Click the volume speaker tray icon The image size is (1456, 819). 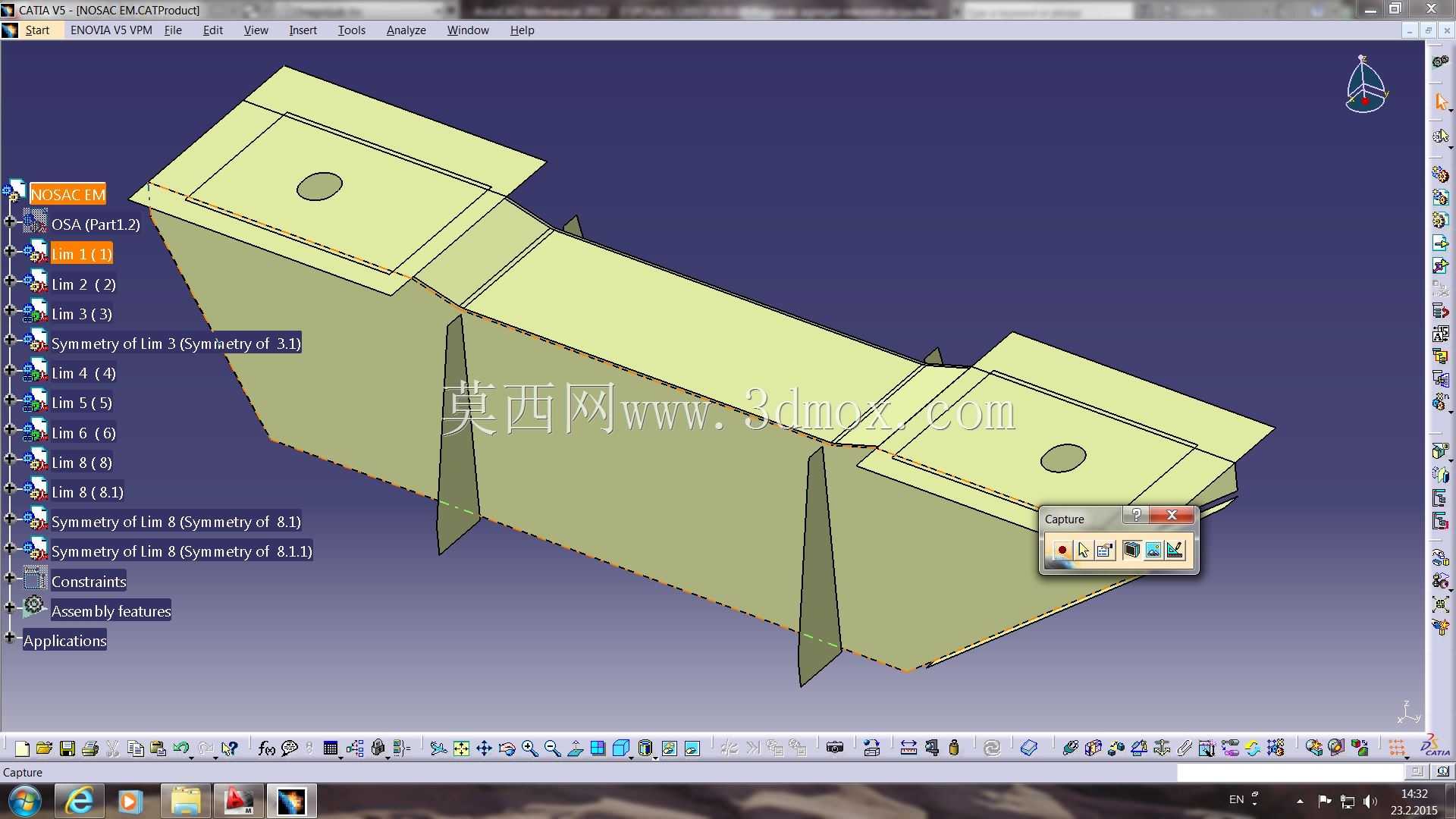(x=1370, y=801)
